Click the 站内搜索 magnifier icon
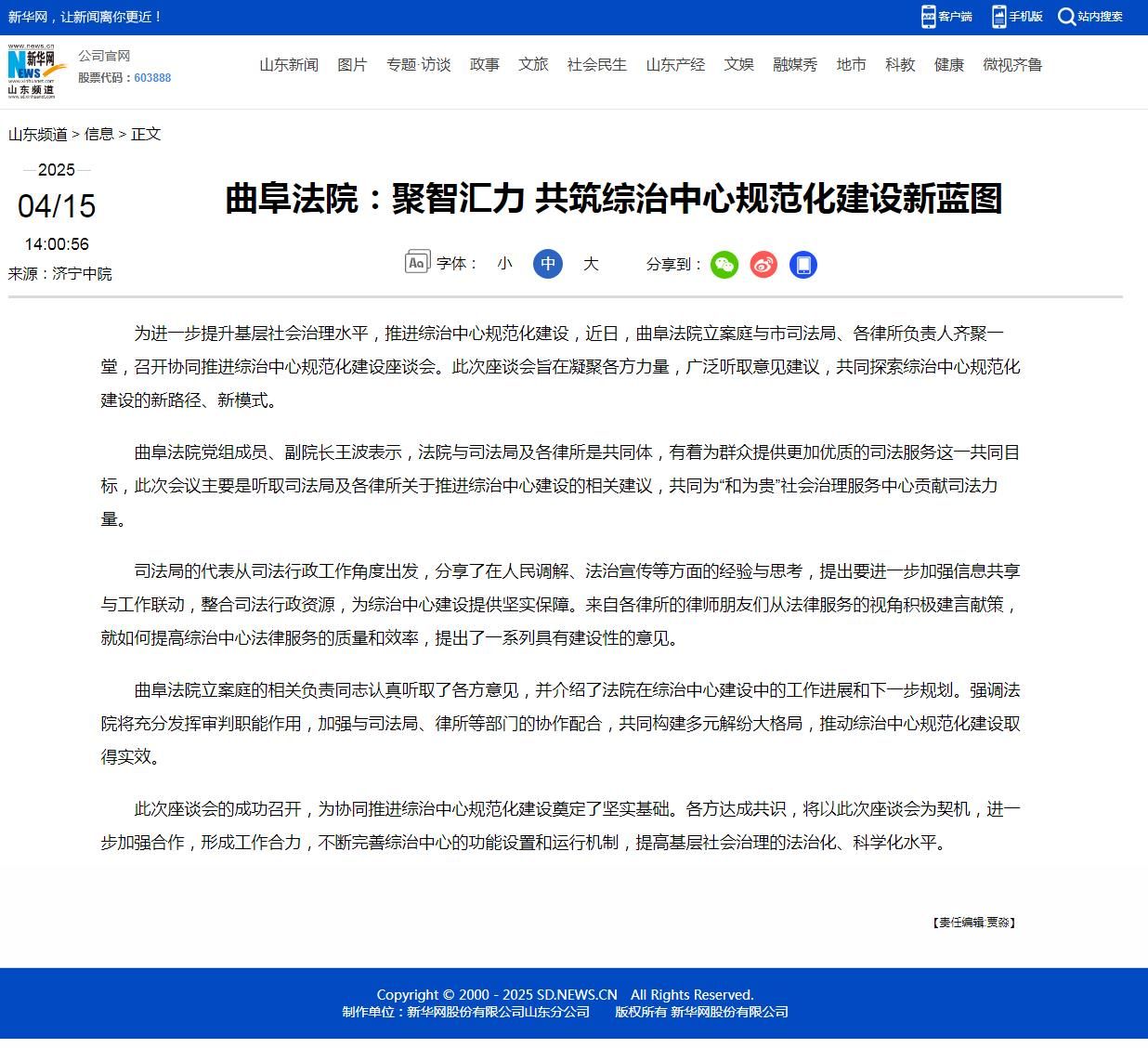The height and width of the screenshot is (1048, 1148). (1067, 17)
